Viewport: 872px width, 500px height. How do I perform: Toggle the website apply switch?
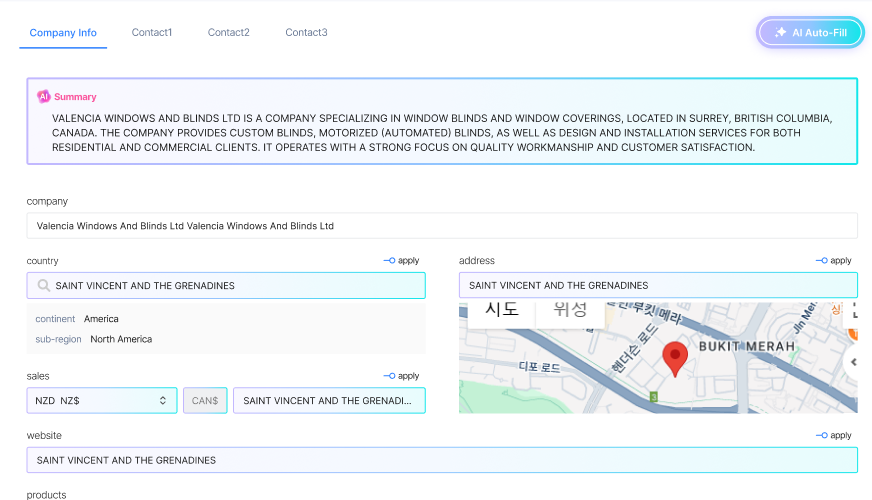[822, 436]
